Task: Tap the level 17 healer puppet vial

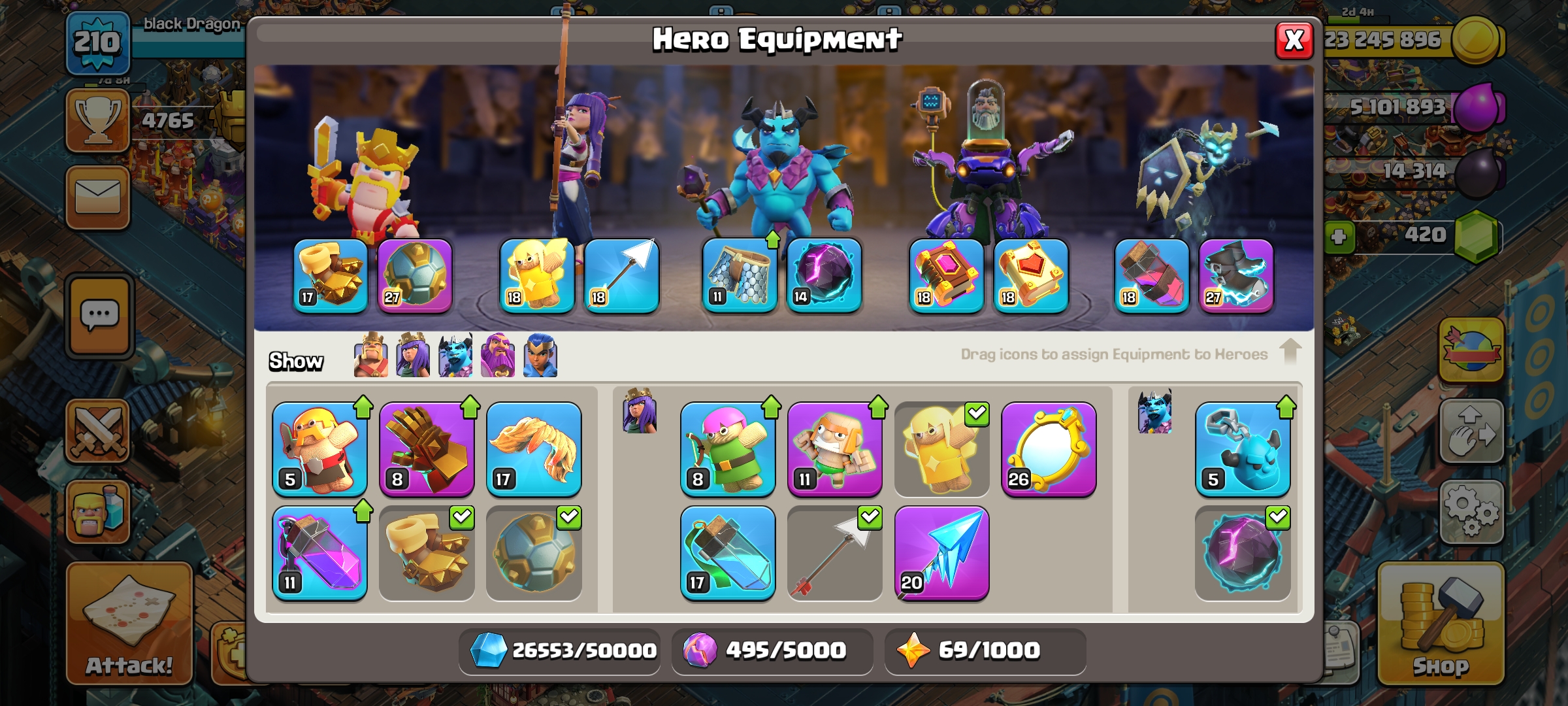Action: (728, 553)
